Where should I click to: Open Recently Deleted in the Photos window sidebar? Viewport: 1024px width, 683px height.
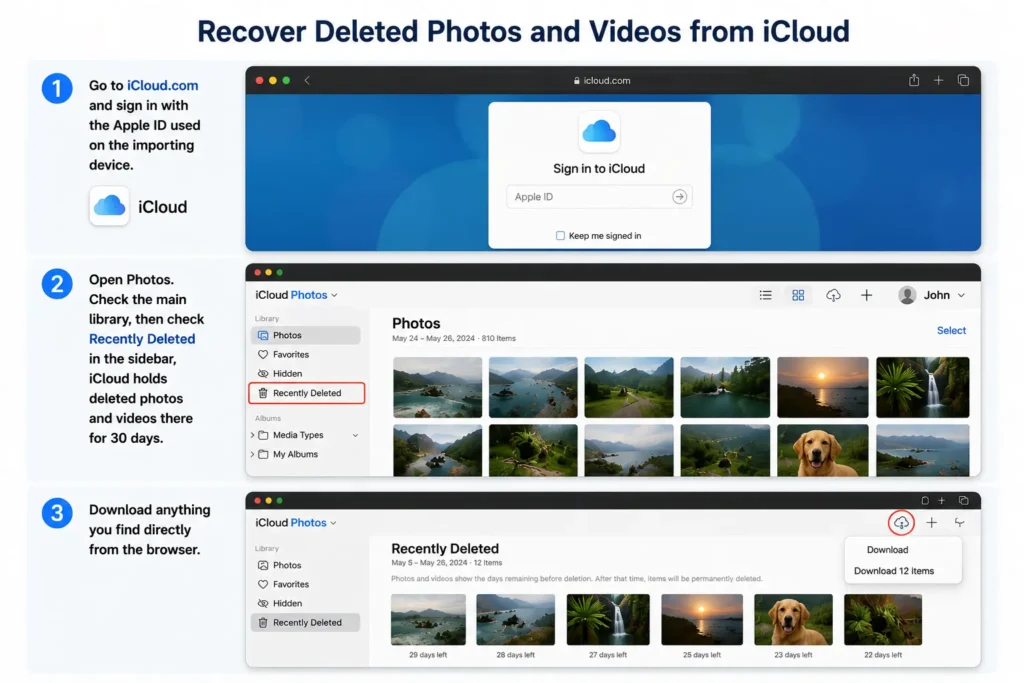coord(306,393)
